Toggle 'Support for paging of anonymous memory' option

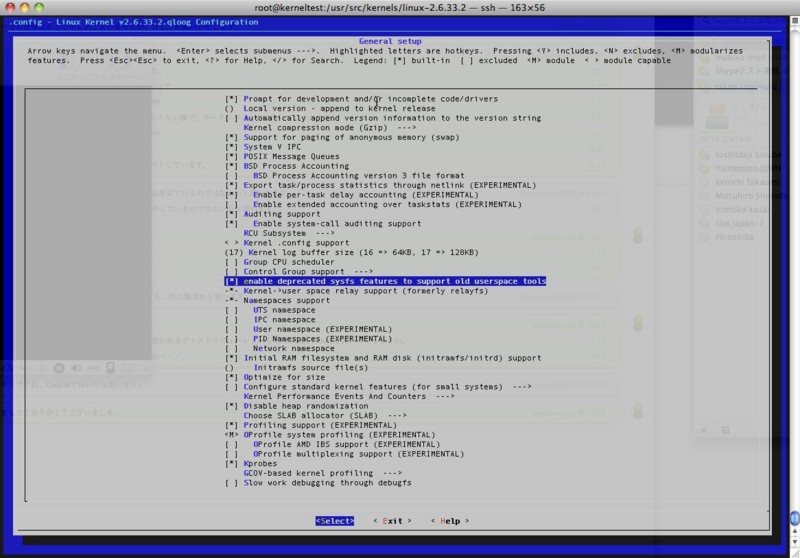[x=231, y=138]
